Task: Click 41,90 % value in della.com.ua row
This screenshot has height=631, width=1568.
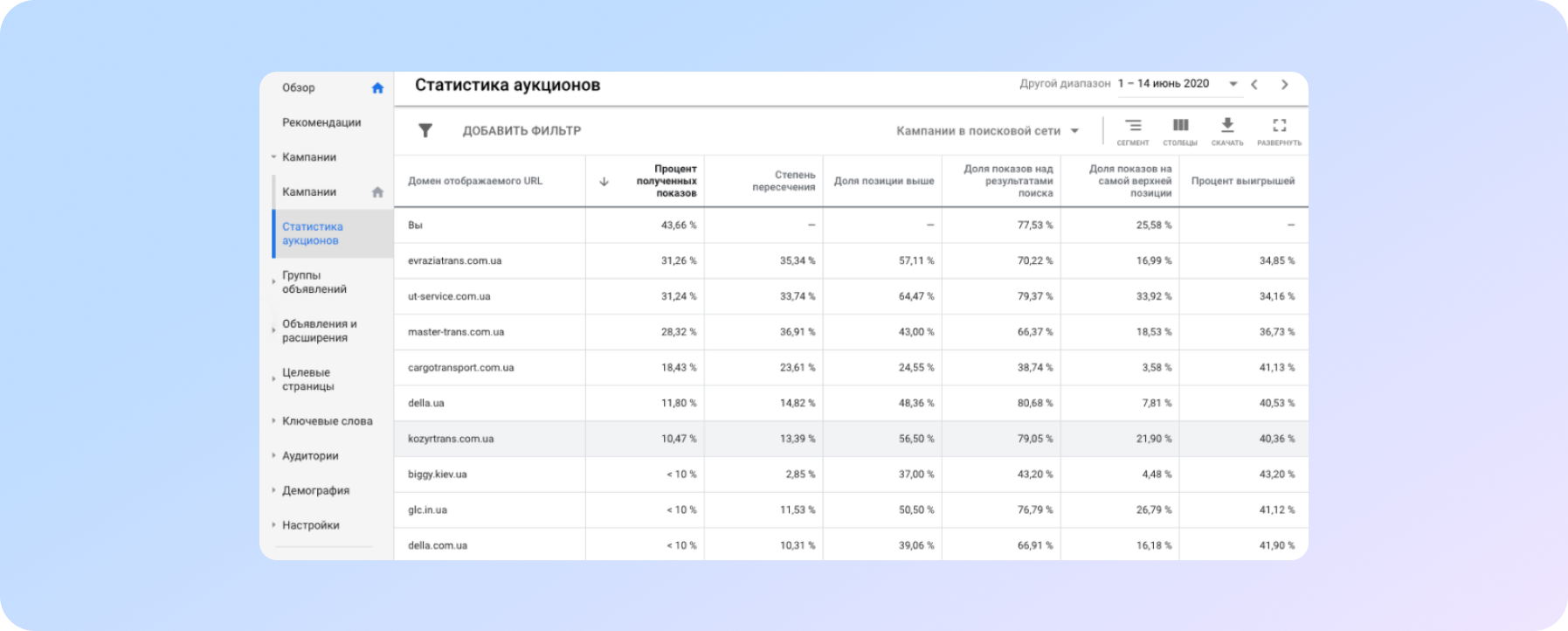Action: (x=1277, y=545)
